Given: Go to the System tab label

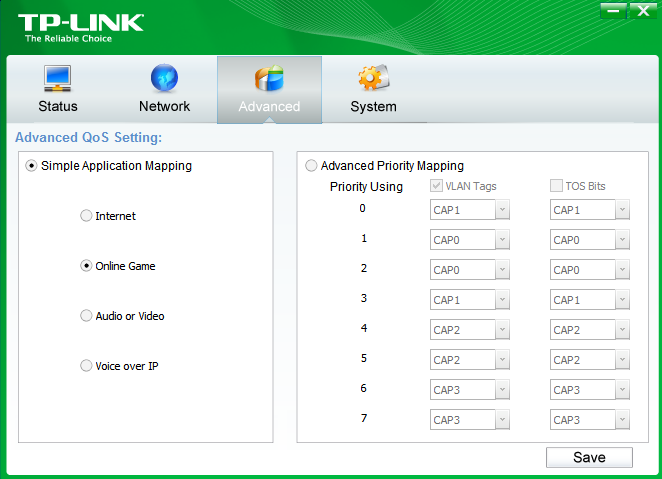Looking at the screenshot, I should point(373,106).
